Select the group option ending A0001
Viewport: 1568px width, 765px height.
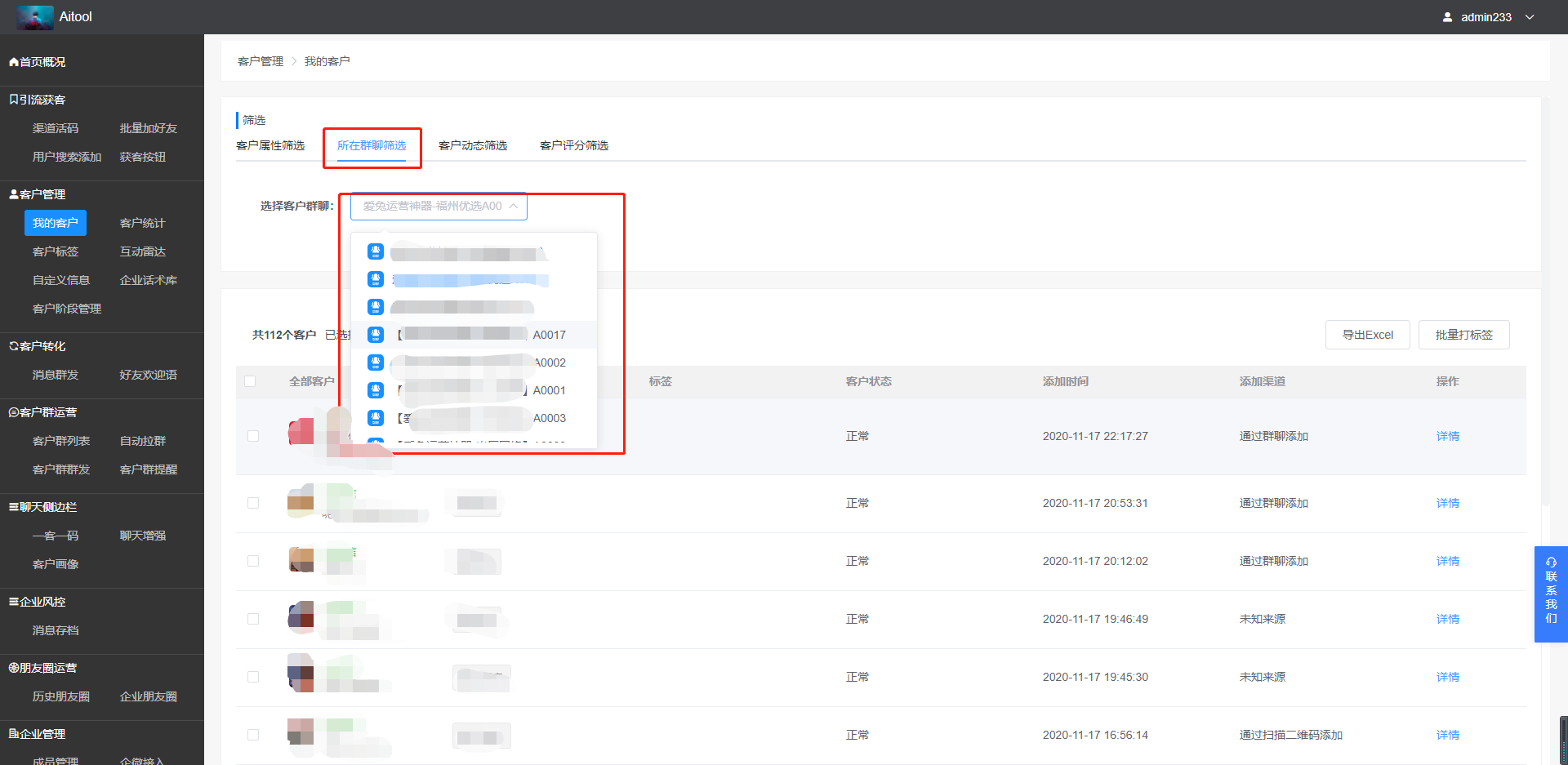point(474,390)
